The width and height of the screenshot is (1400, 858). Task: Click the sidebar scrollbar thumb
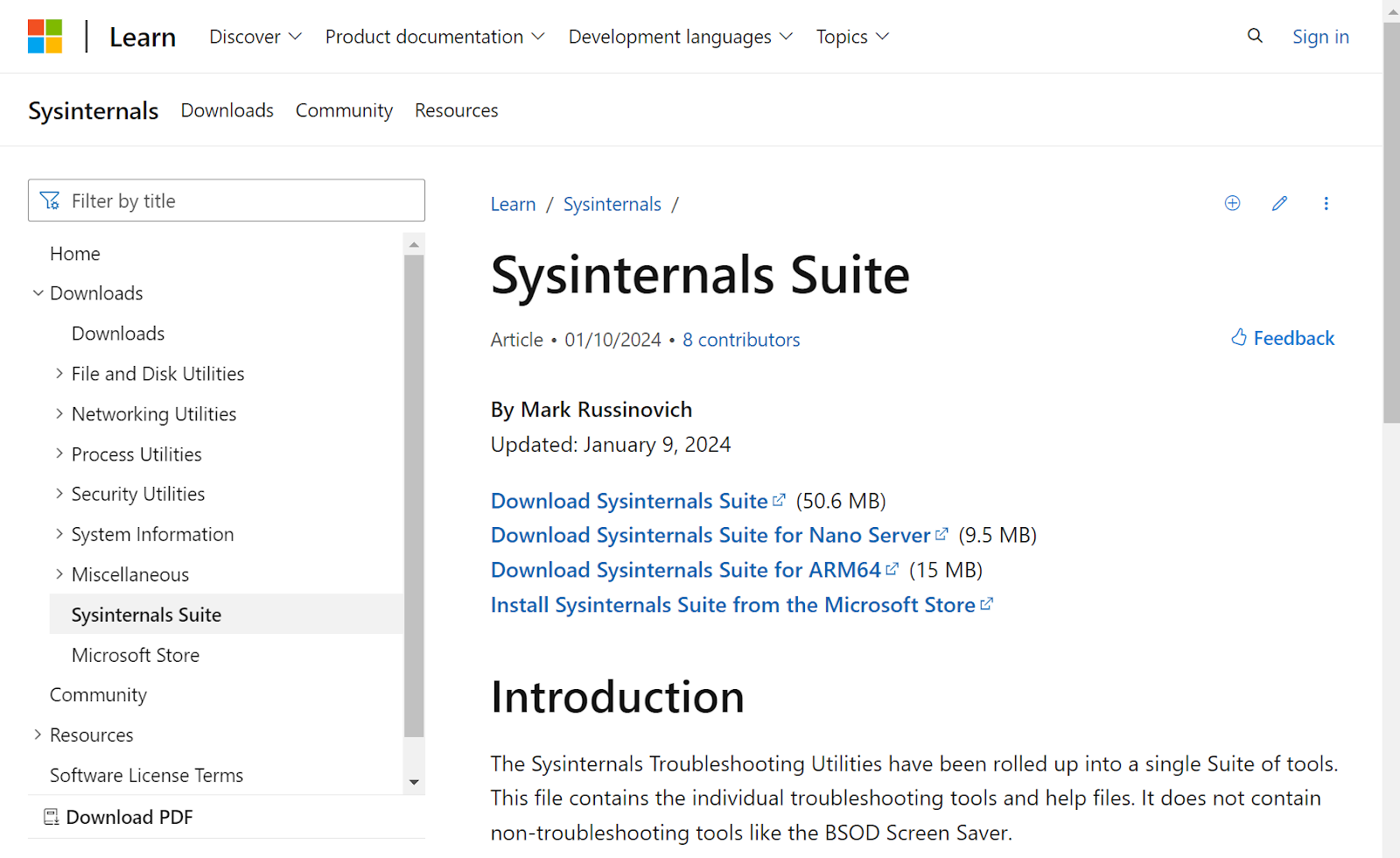click(x=414, y=496)
